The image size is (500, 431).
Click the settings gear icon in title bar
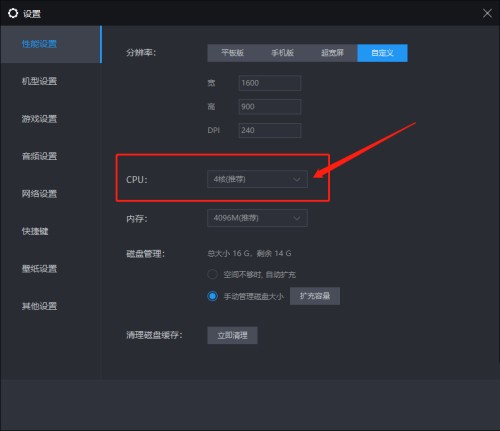pos(13,13)
